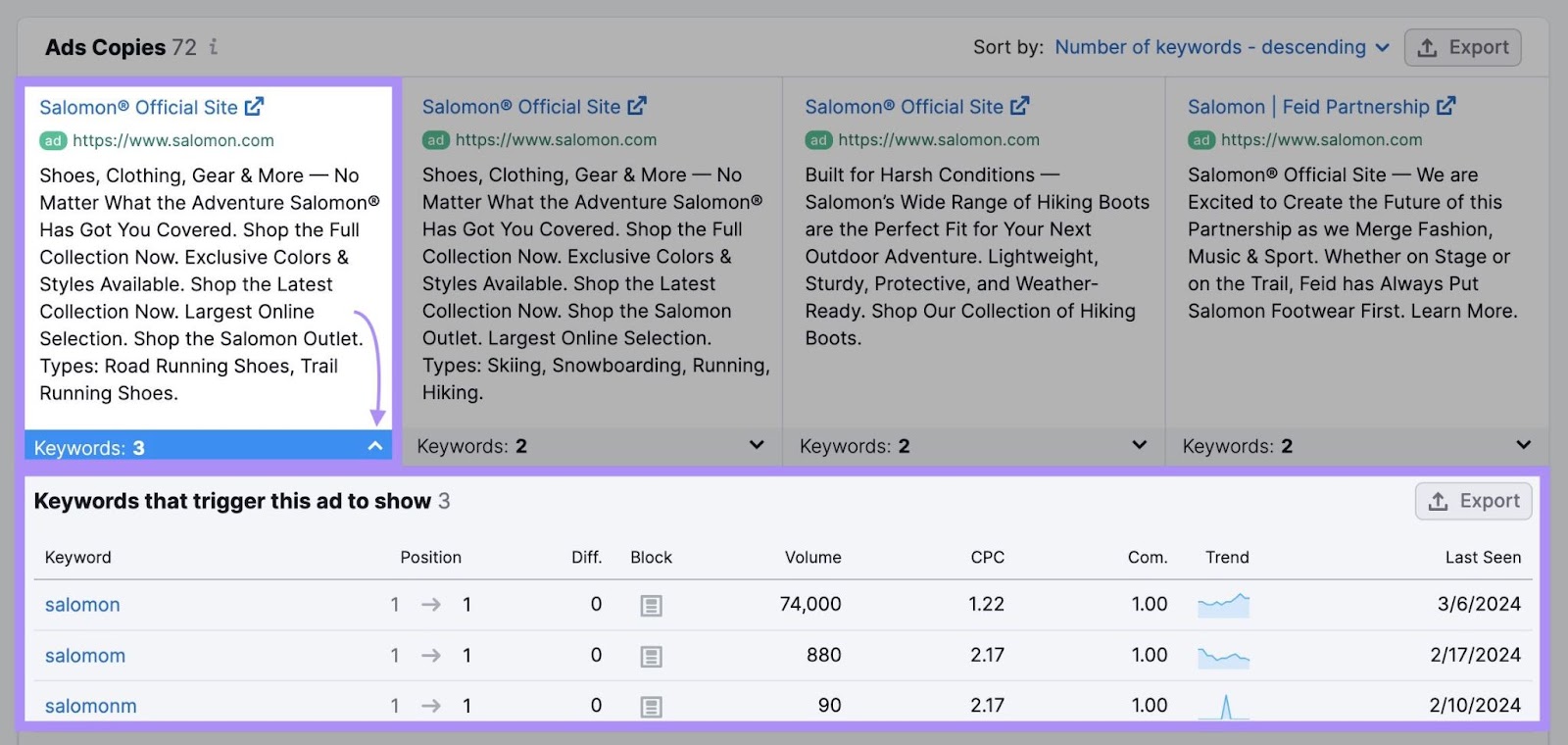The height and width of the screenshot is (745, 1568).
Task: Click the Block icon in salomon row
Action: (x=651, y=606)
